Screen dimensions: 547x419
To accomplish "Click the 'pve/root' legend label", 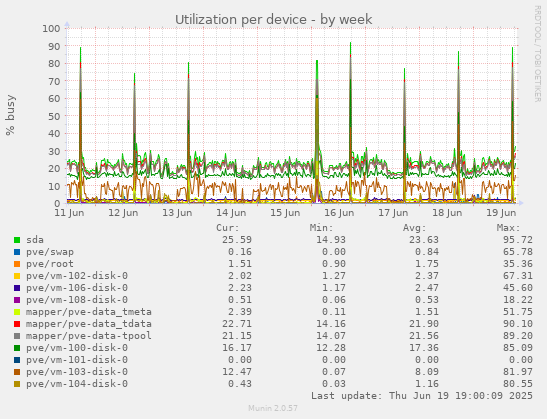I will coord(50,264).
